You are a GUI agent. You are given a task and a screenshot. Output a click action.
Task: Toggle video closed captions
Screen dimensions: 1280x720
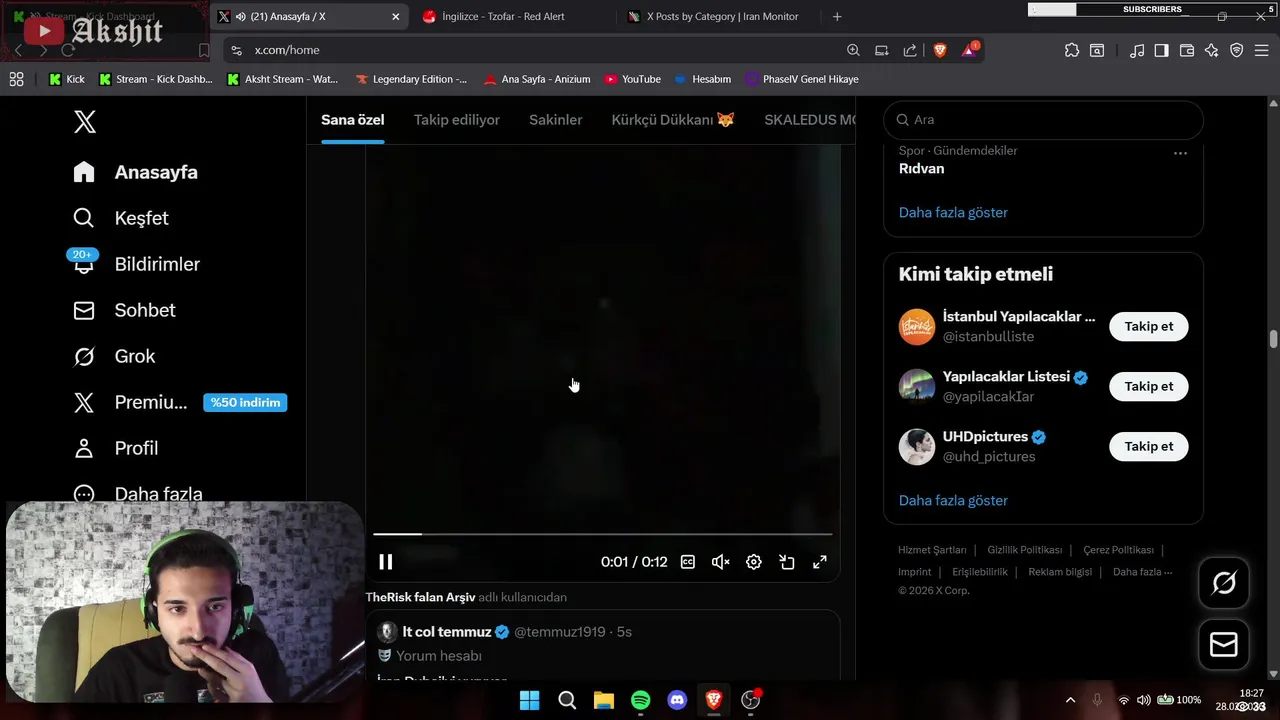pos(688,562)
